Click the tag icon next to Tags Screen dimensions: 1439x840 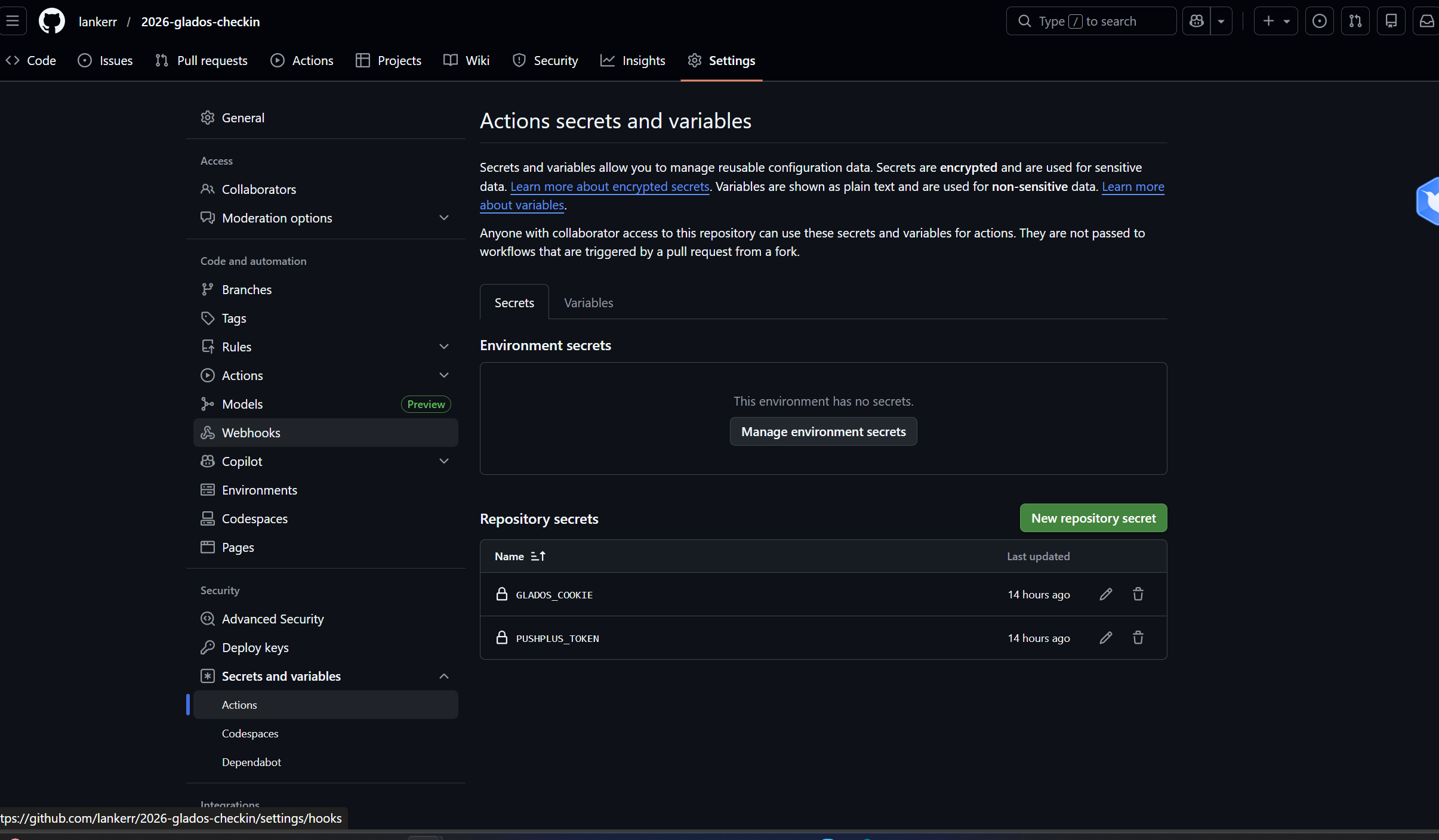pos(208,318)
